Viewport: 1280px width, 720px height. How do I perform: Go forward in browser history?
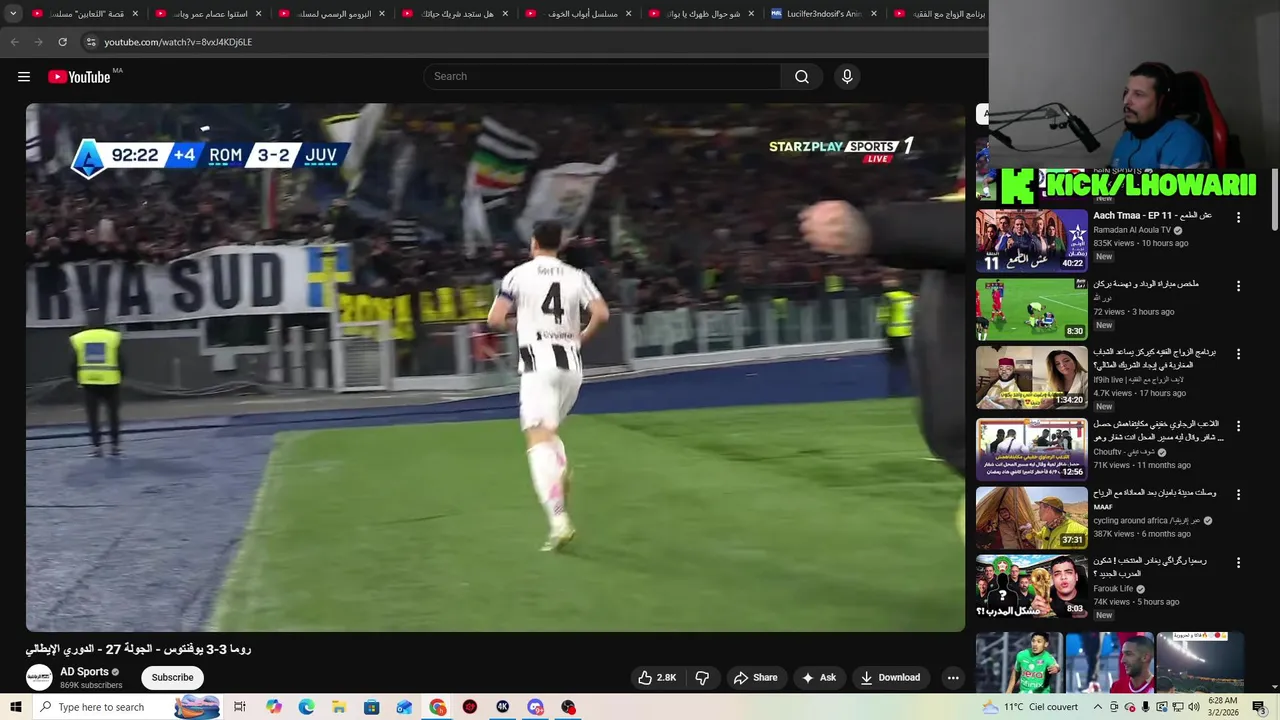[x=38, y=42]
